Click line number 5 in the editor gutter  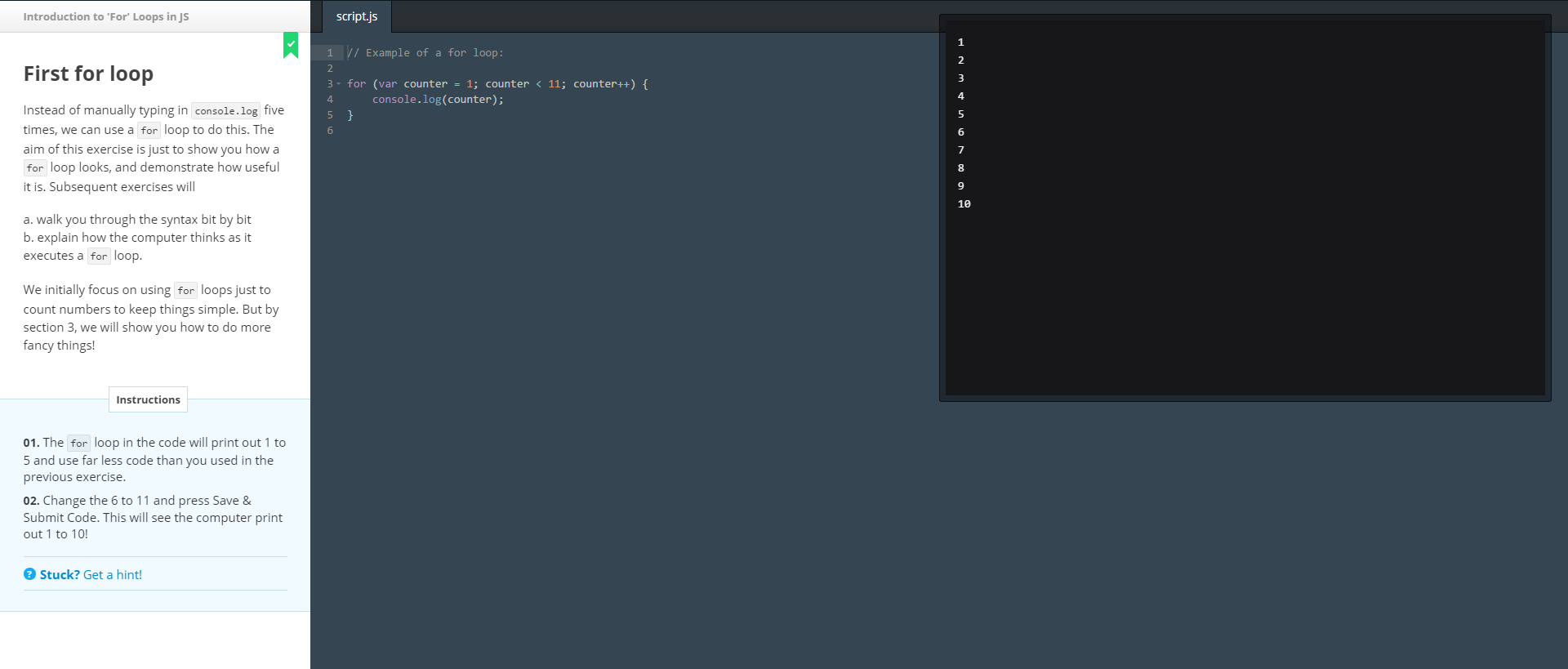coord(330,114)
